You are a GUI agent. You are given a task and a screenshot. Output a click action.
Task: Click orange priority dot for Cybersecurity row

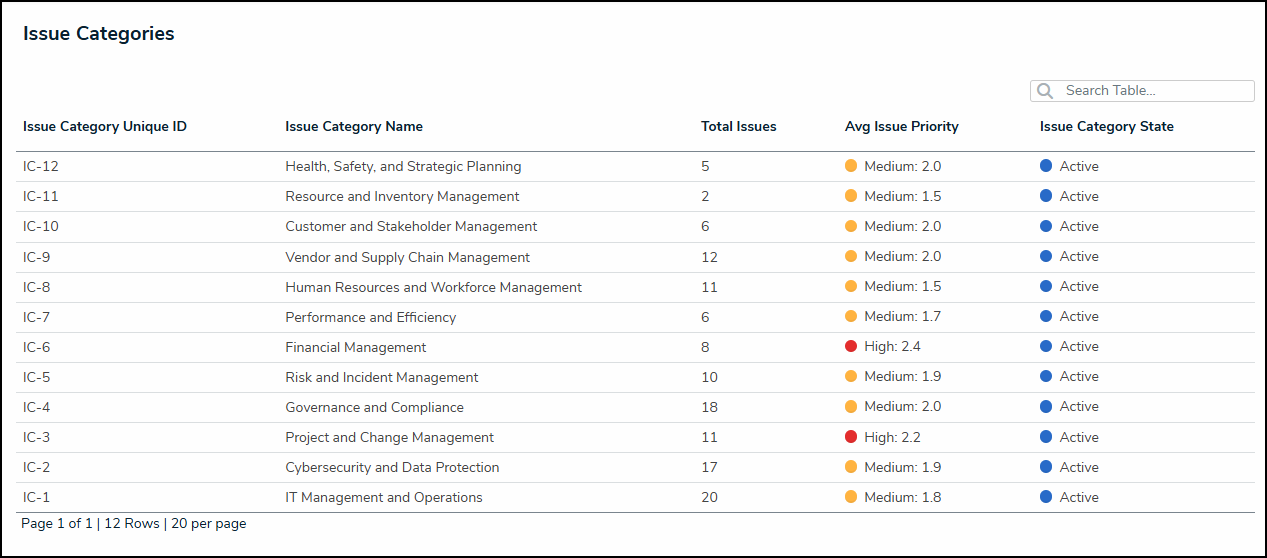tap(851, 467)
